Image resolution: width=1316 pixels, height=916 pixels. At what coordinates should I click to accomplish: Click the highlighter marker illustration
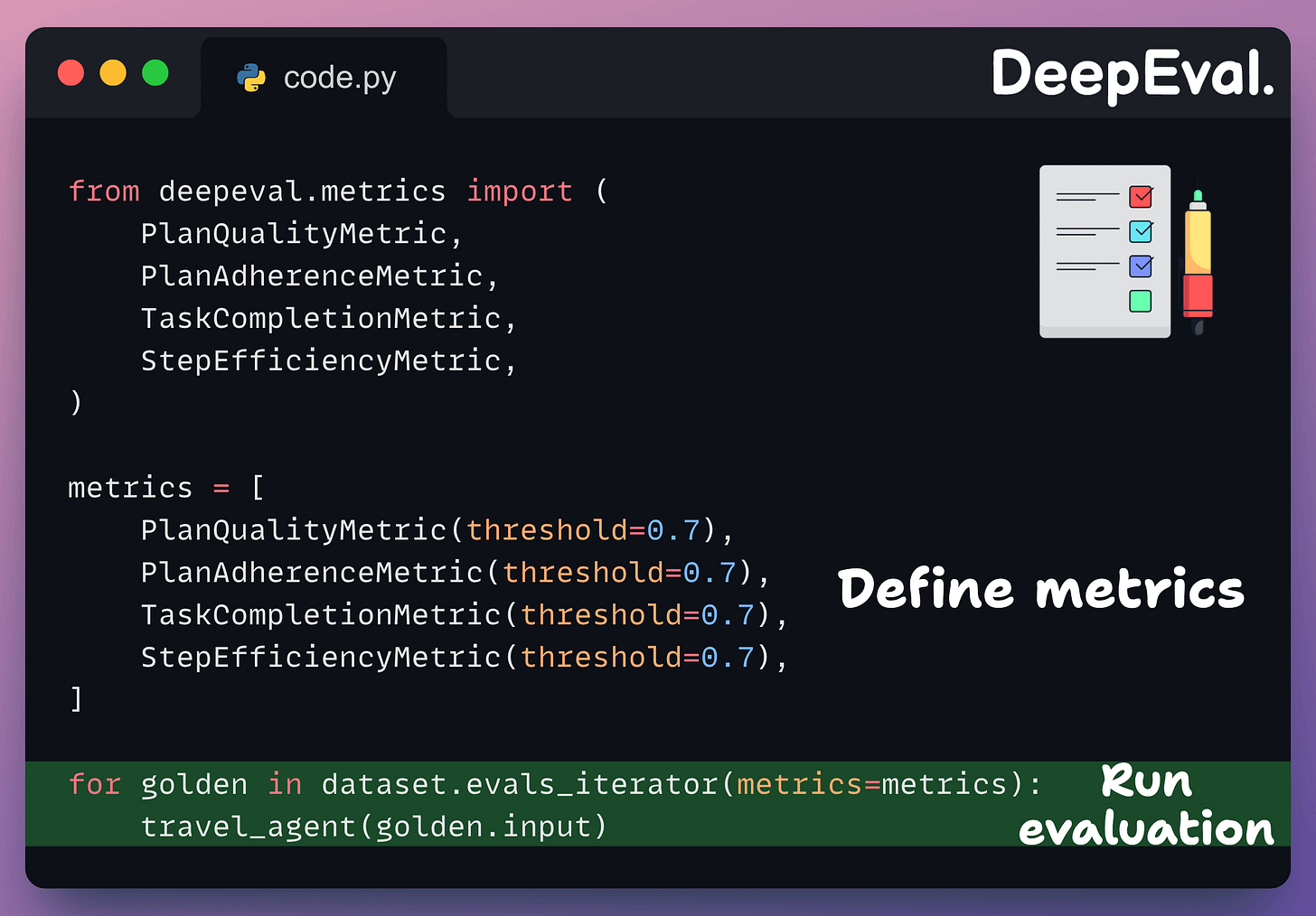tap(1198, 262)
